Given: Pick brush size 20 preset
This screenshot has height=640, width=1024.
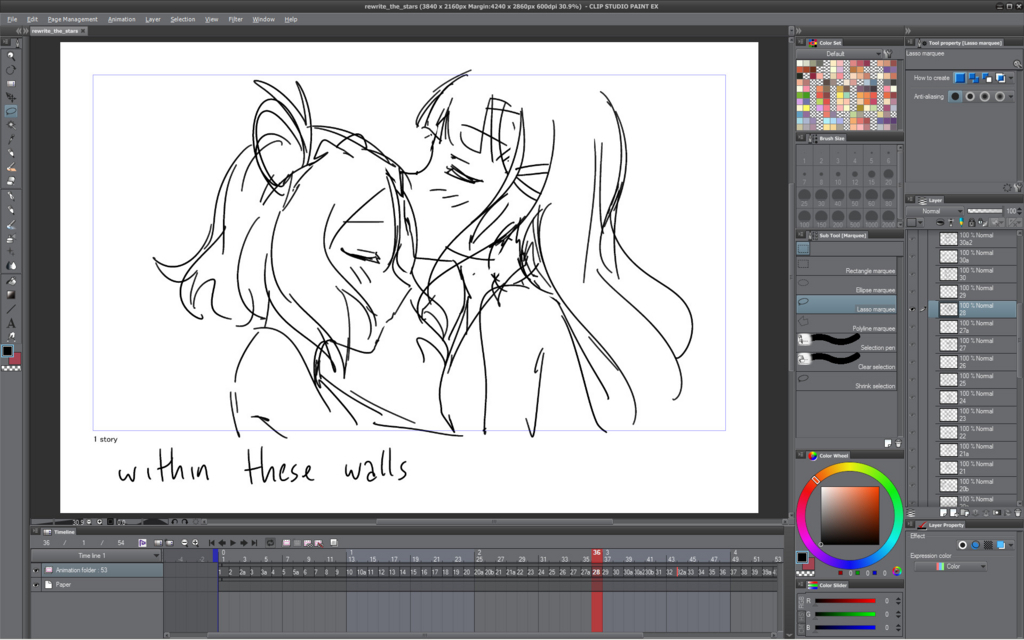Looking at the screenshot, I should pos(888,176).
